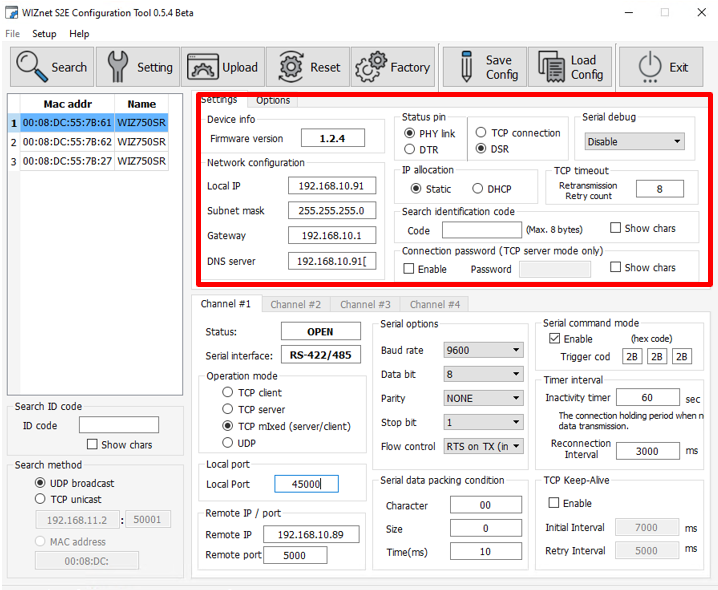
Task: Click the Remote port field
Action: click(x=295, y=555)
